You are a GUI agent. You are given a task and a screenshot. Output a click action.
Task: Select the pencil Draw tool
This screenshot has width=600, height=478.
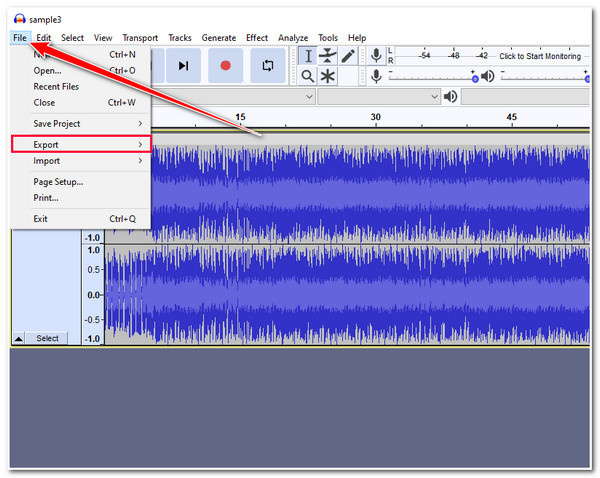[x=347, y=56]
